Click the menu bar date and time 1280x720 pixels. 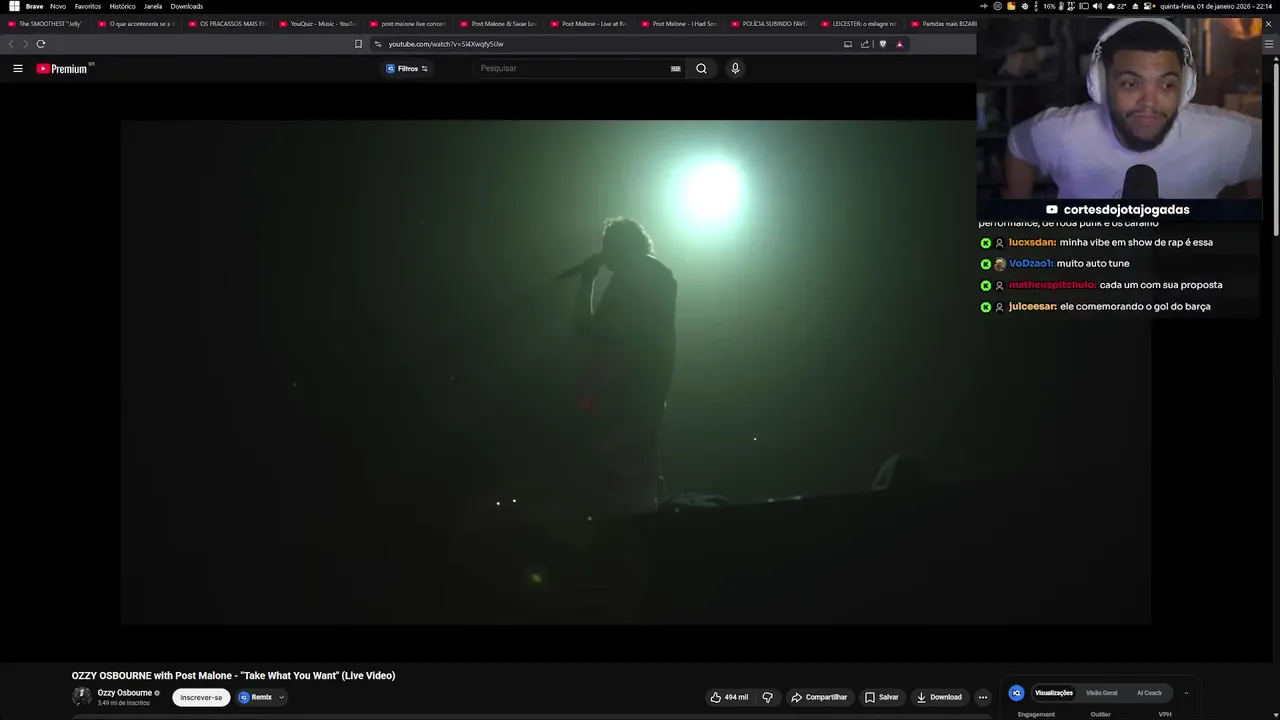click(1216, 6)
